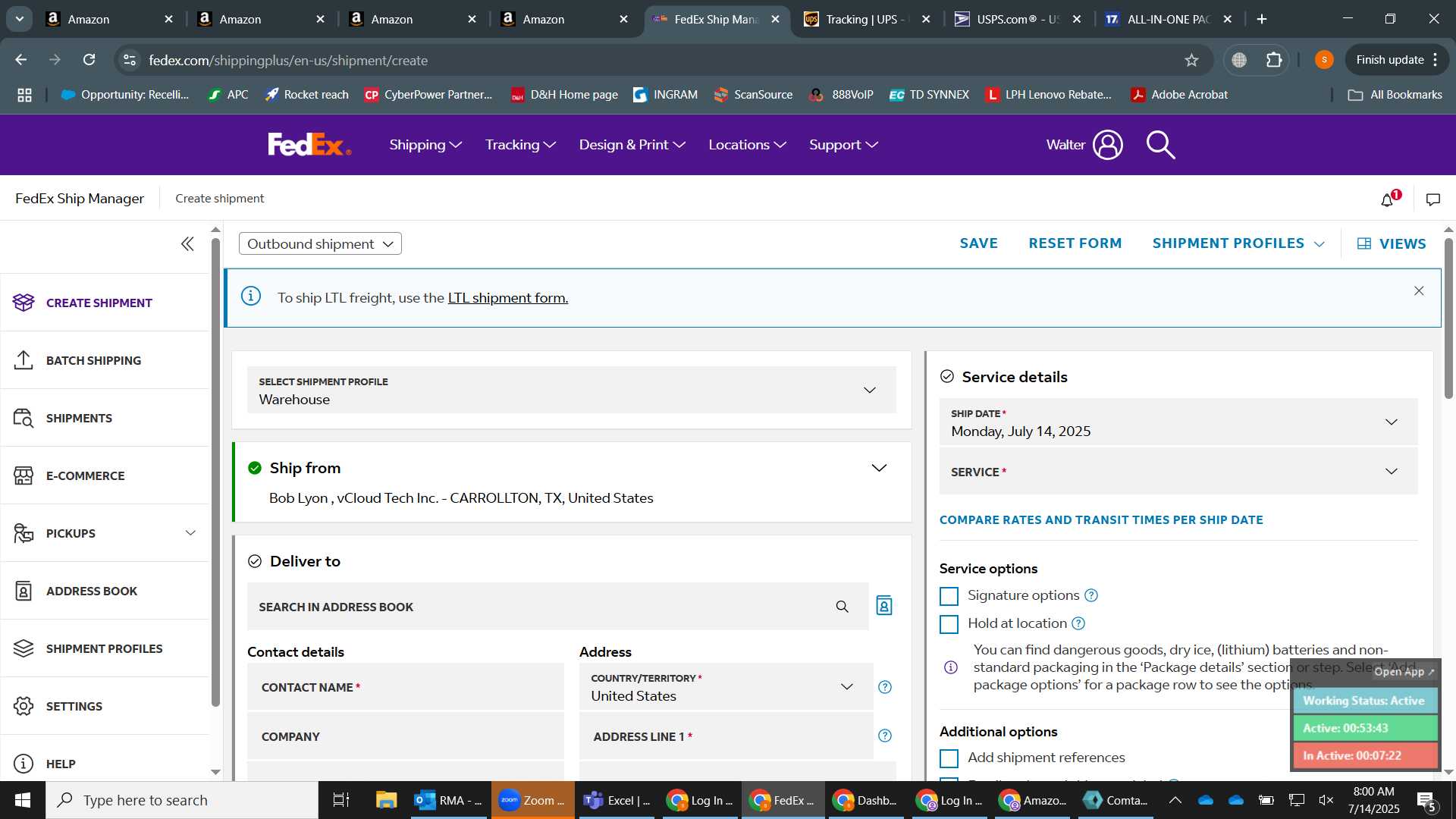Switch to Tracking | UPS tab
This screenshot has height=819, width=1456.
pos(867,19)
